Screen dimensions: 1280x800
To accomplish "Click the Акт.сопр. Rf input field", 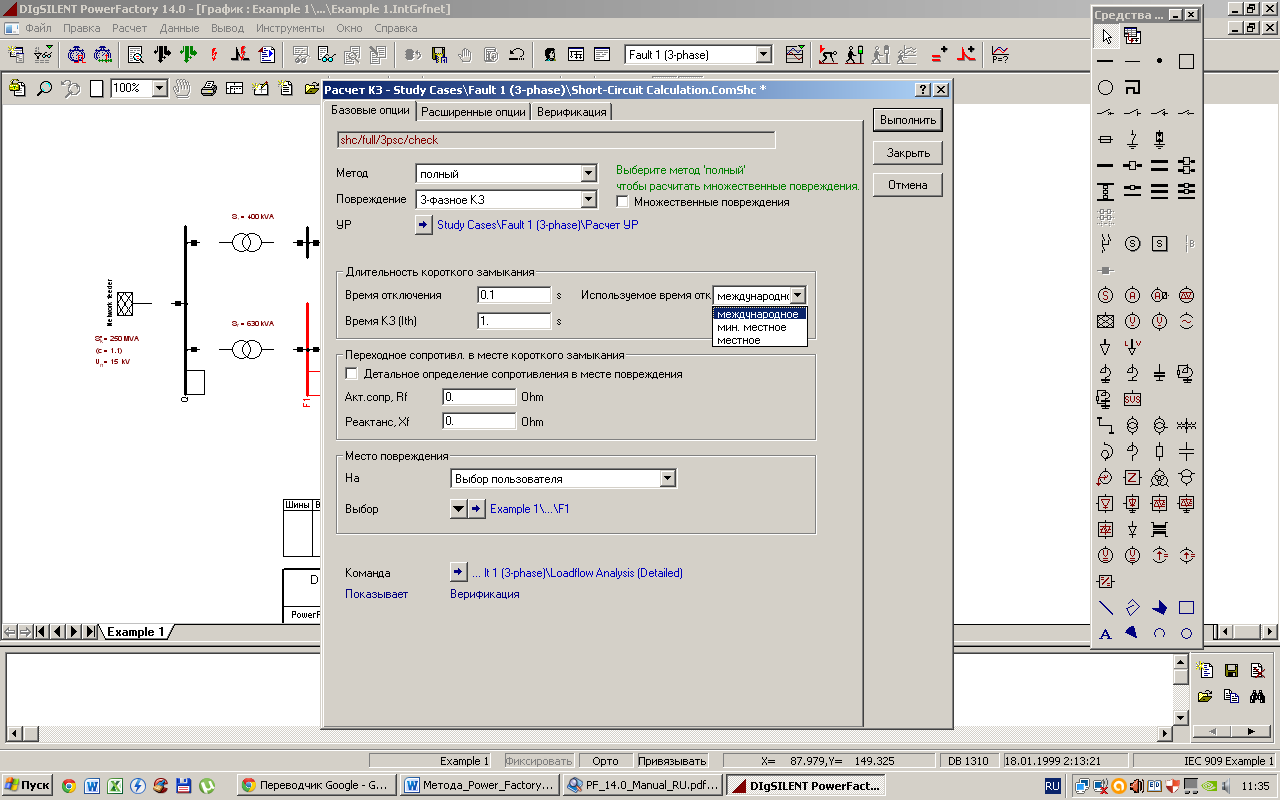I will [x=478, y=397].
